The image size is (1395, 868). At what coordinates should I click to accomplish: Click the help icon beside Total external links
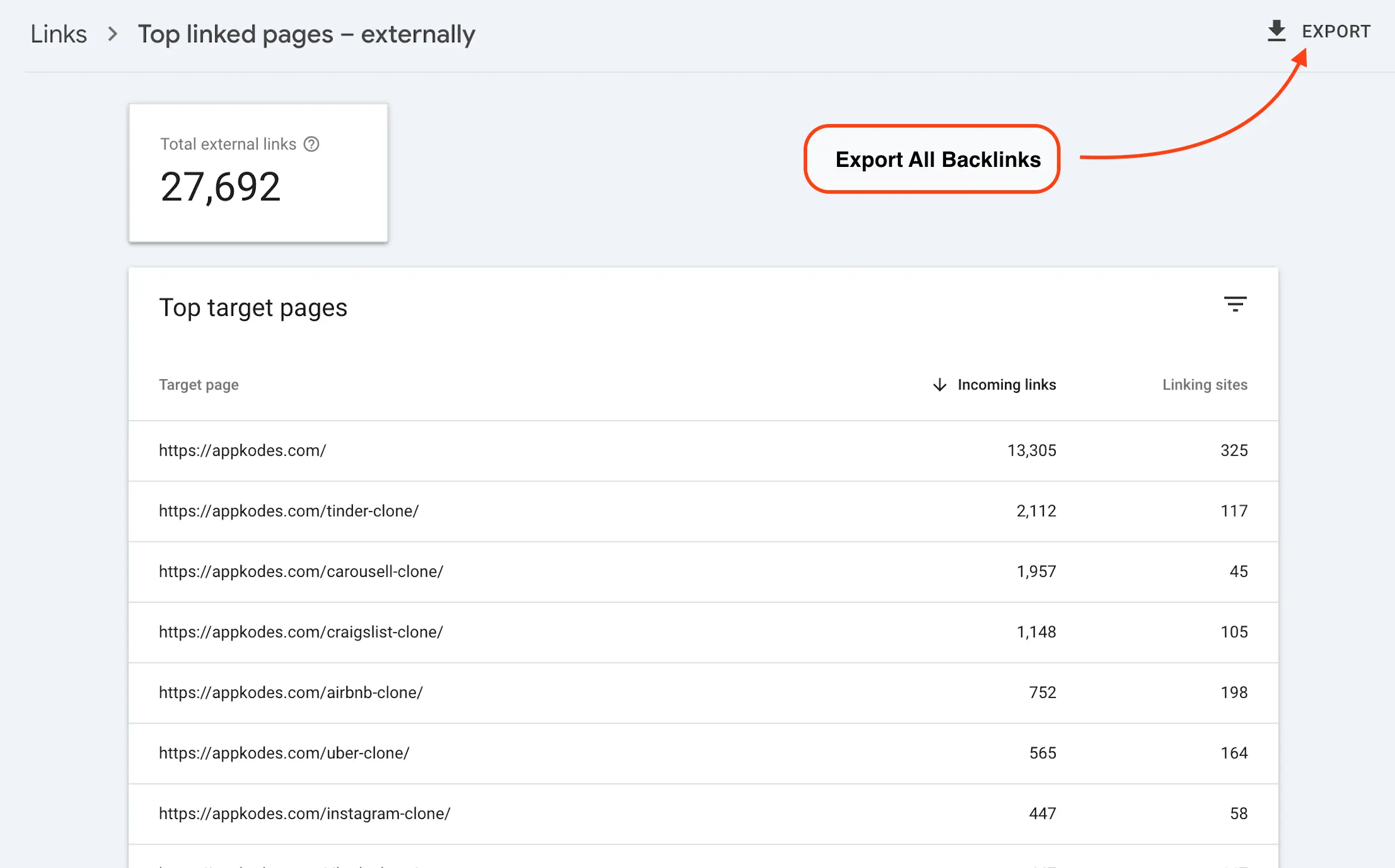[311, 144]
